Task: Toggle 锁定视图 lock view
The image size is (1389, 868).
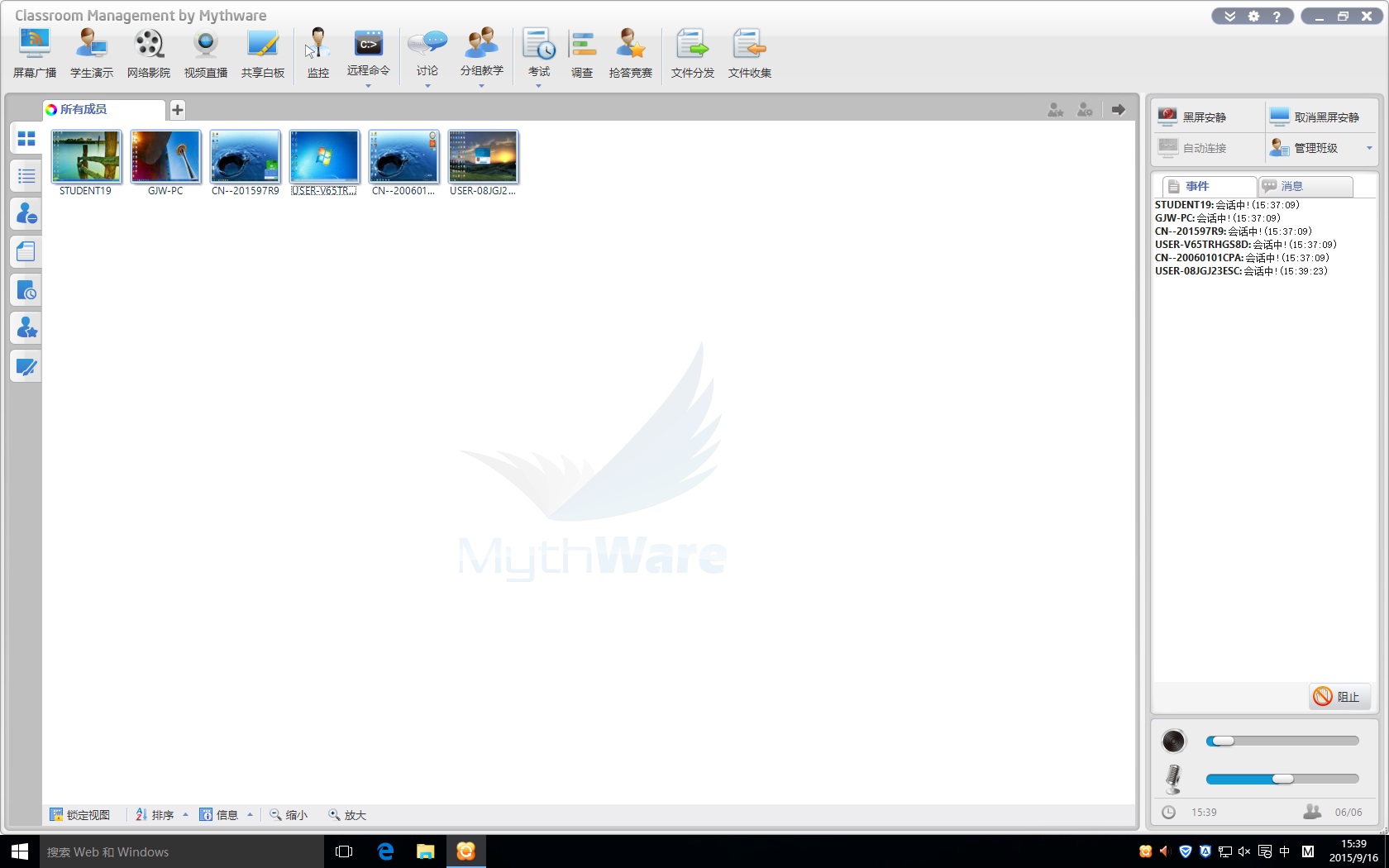Action: click(x=80, y=815)
